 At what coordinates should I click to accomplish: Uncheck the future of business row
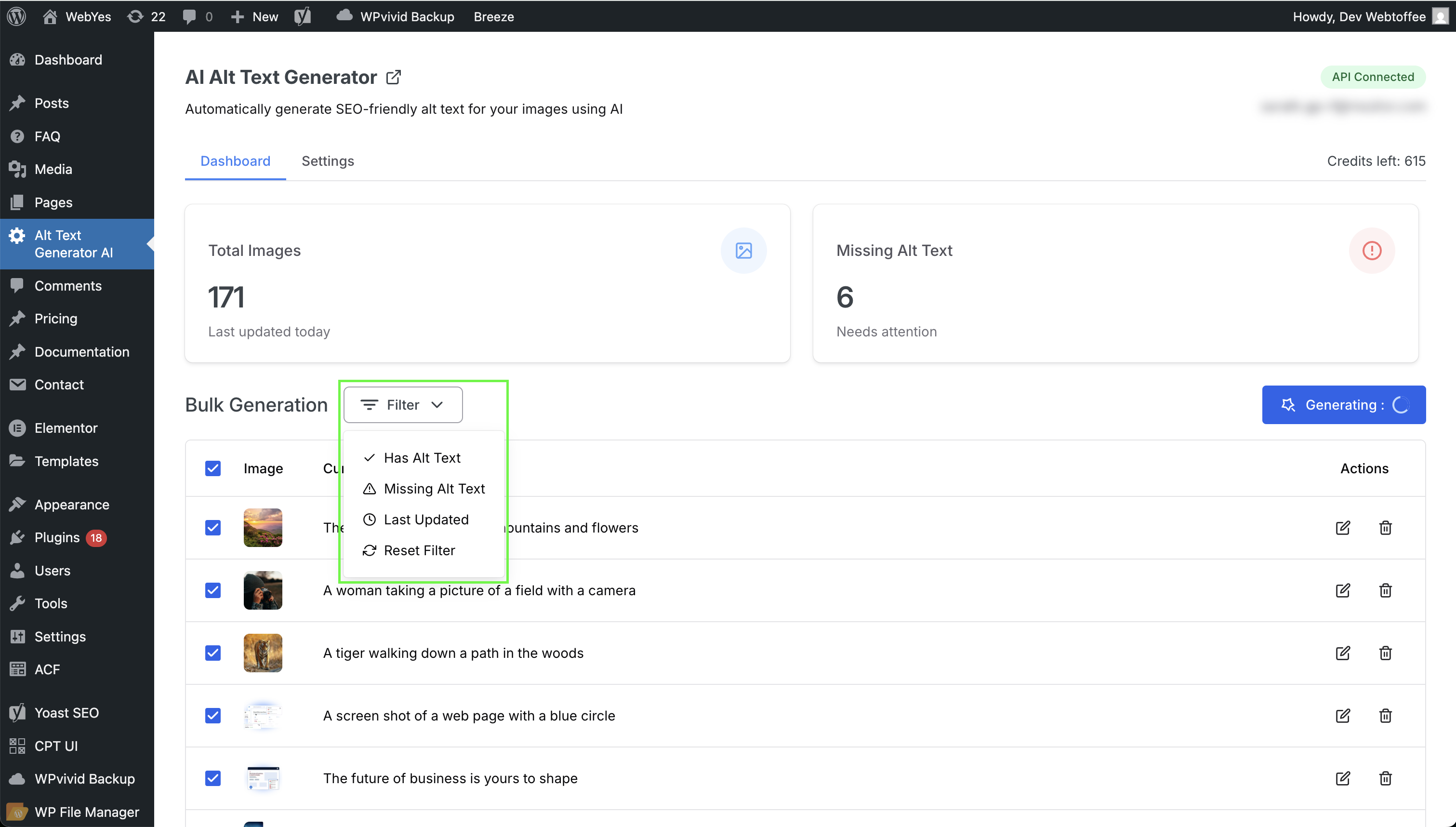213,778
